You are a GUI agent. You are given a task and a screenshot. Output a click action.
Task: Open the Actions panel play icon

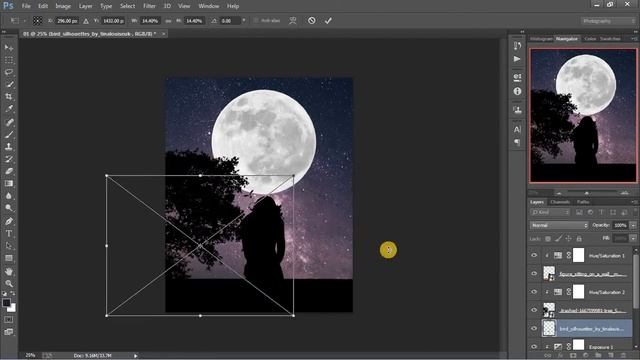(517, 59)
